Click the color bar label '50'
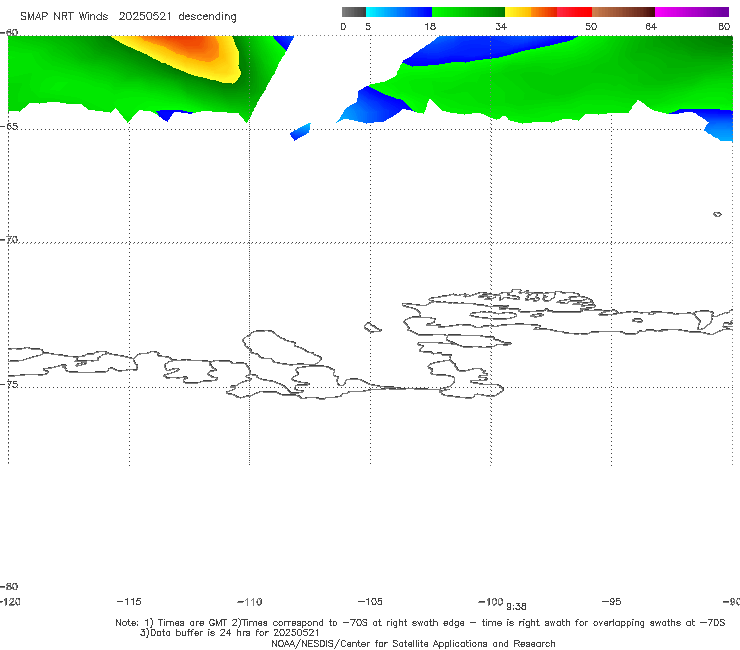This screenshot has height=650, width=740. pos(591,27)
